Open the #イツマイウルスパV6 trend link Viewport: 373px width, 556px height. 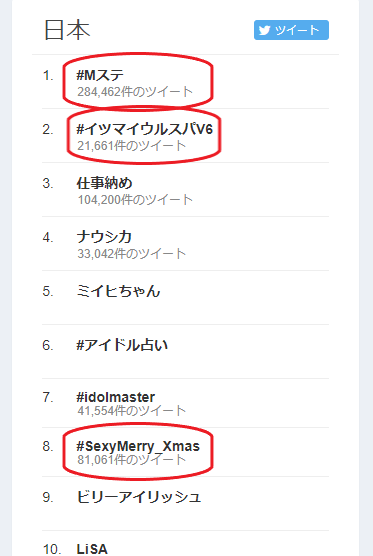pos(145,129)
